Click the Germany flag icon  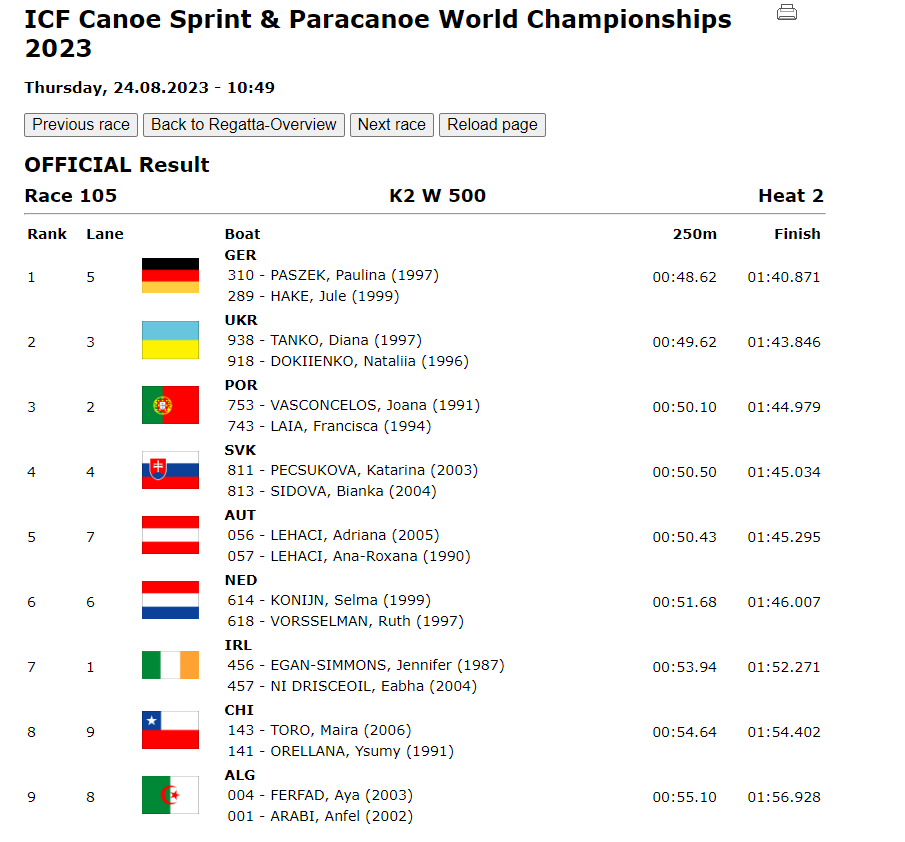(x=170, y=275)
